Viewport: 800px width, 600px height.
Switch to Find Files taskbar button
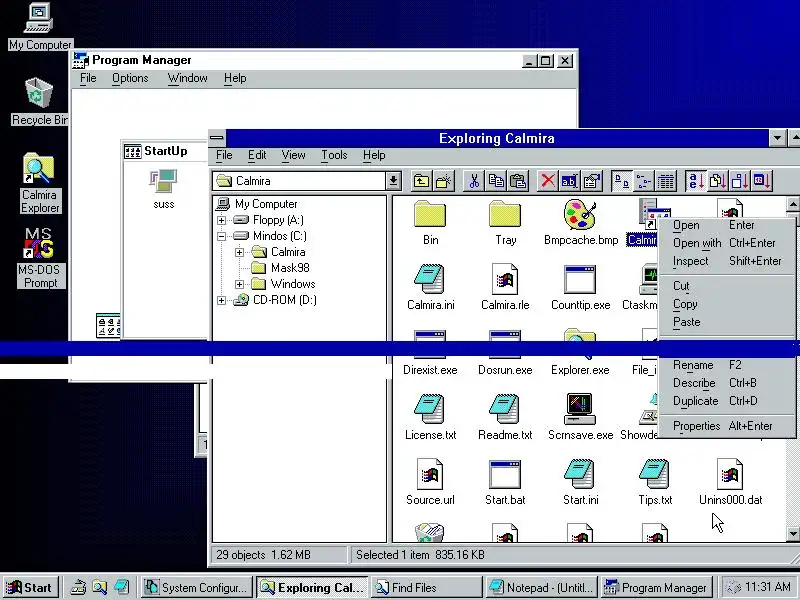point(426,588)
